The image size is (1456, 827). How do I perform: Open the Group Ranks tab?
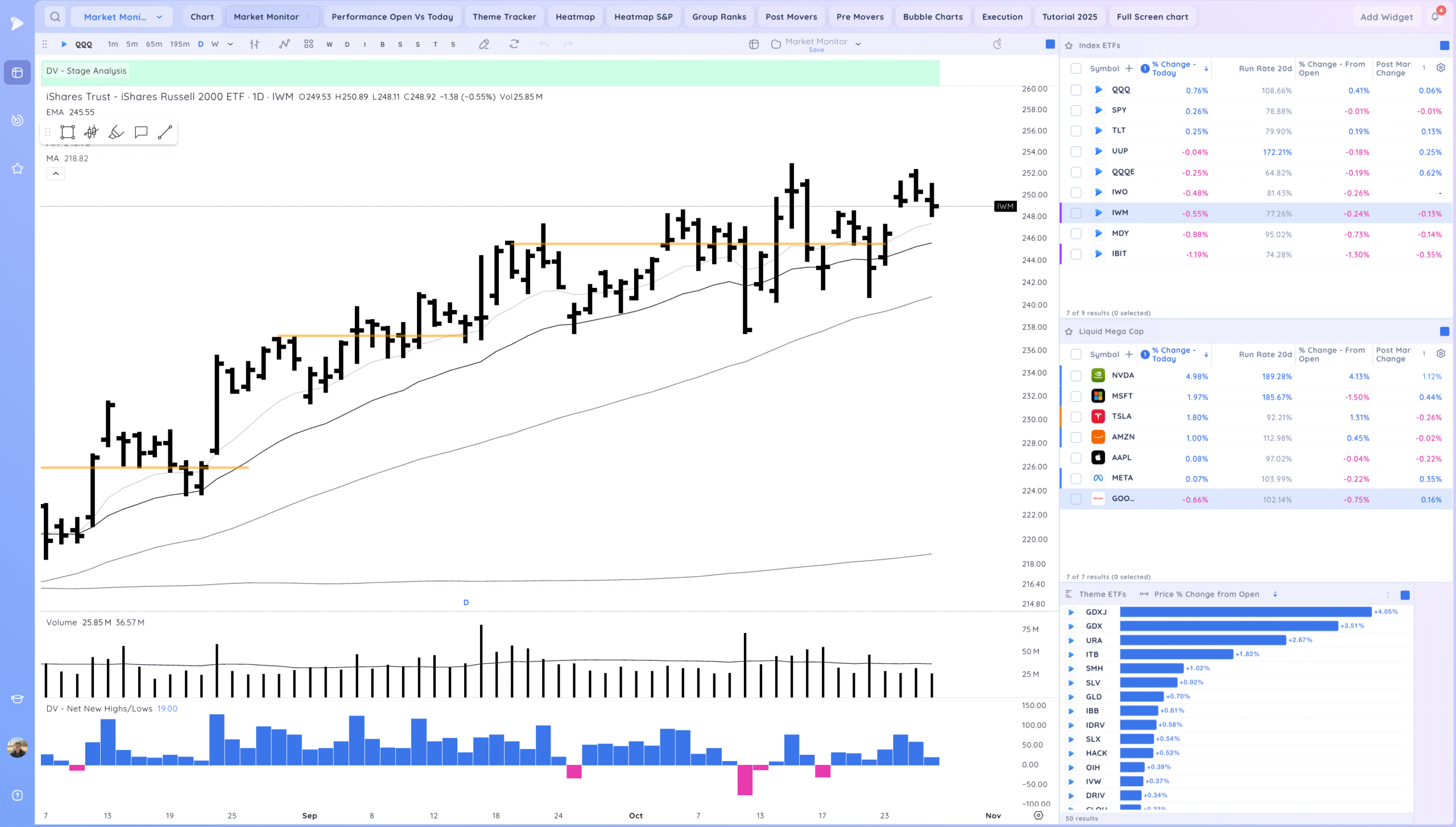pos(719,16)
